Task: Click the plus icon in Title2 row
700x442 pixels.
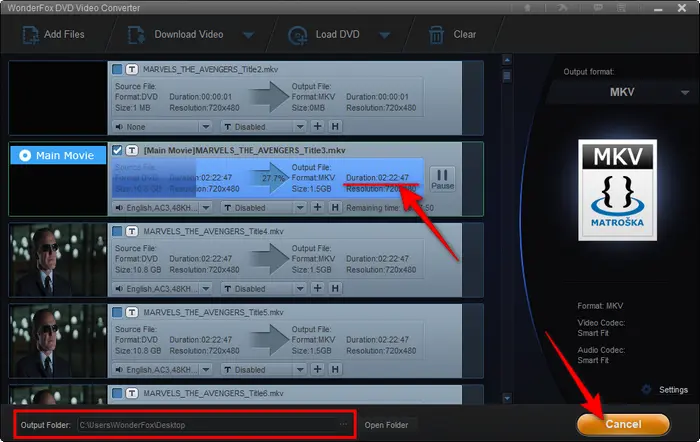Action: click(317, 127)
